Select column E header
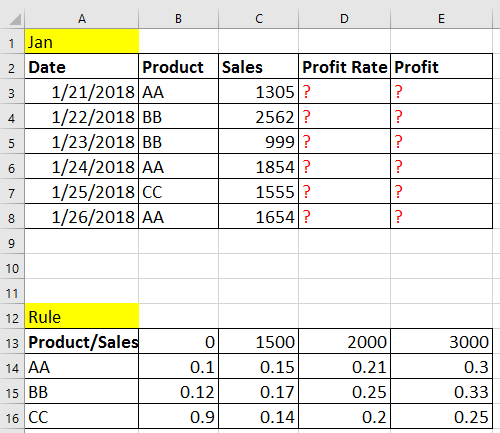The width and height of the screenshot is (500, 433). (441, 19)
